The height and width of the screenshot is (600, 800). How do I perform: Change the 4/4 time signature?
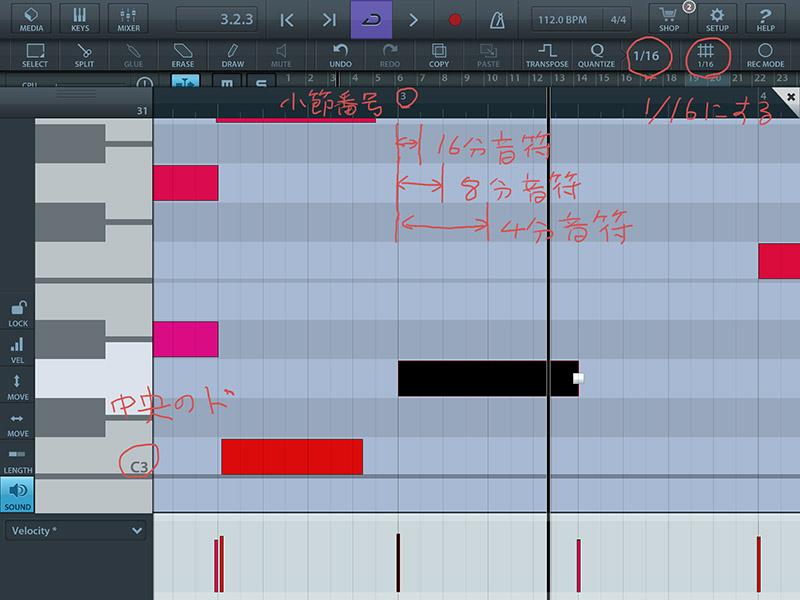(x=618, y=20)
